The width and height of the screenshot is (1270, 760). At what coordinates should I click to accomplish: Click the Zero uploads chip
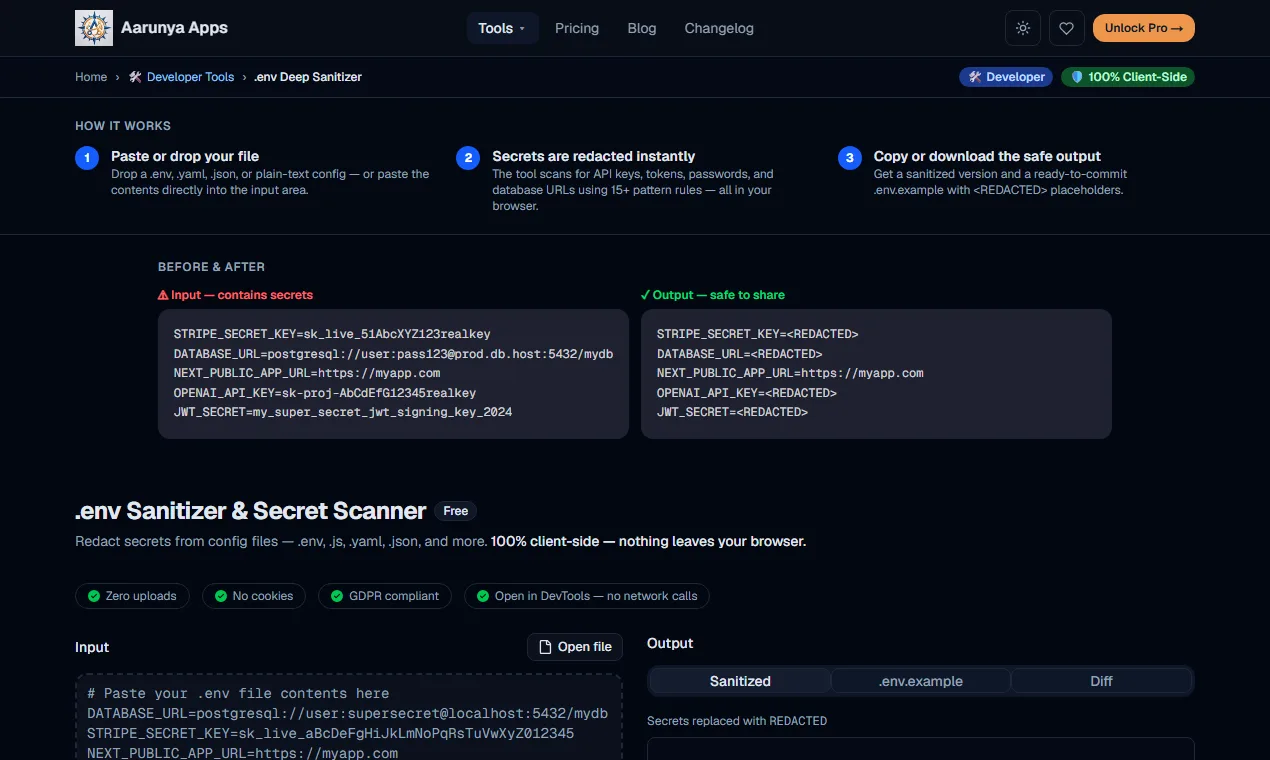click(x=132, y=596)
